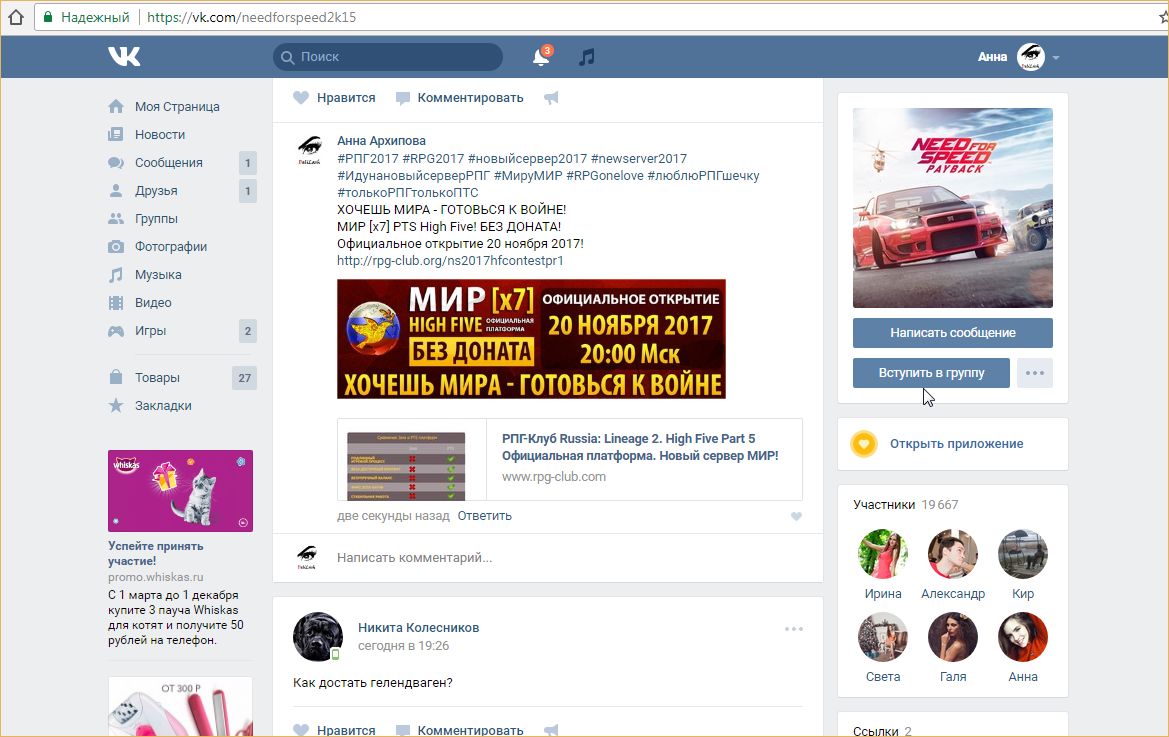Image resolution: width=1169 pixels, height=737 pixels.
Task: Open the РПГ-Клуб Russia link preview title
Action: point(640,447)
